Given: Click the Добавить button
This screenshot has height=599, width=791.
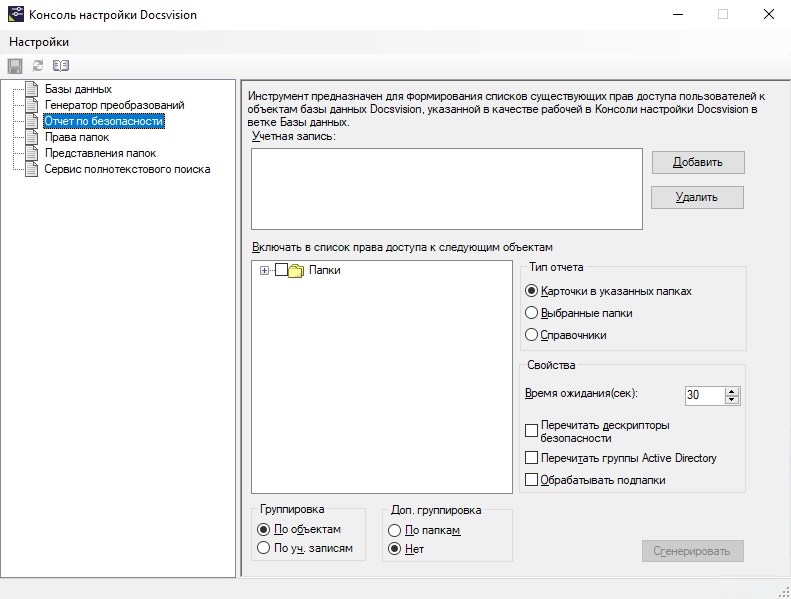Looking at the screenshot, I should (x=697, y=162).
